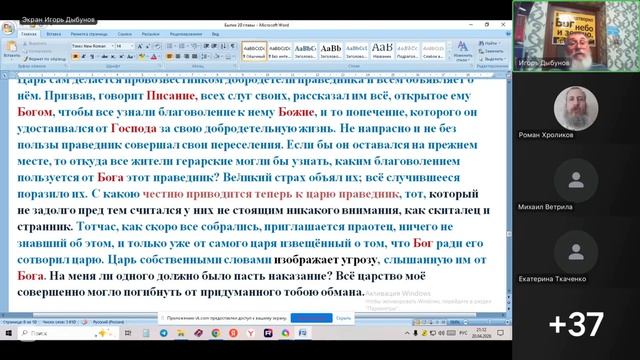The height and width of the screenshot is (360, 640).
Task: Switch to the Вставка ribbon tab
Action: [53, 34]
